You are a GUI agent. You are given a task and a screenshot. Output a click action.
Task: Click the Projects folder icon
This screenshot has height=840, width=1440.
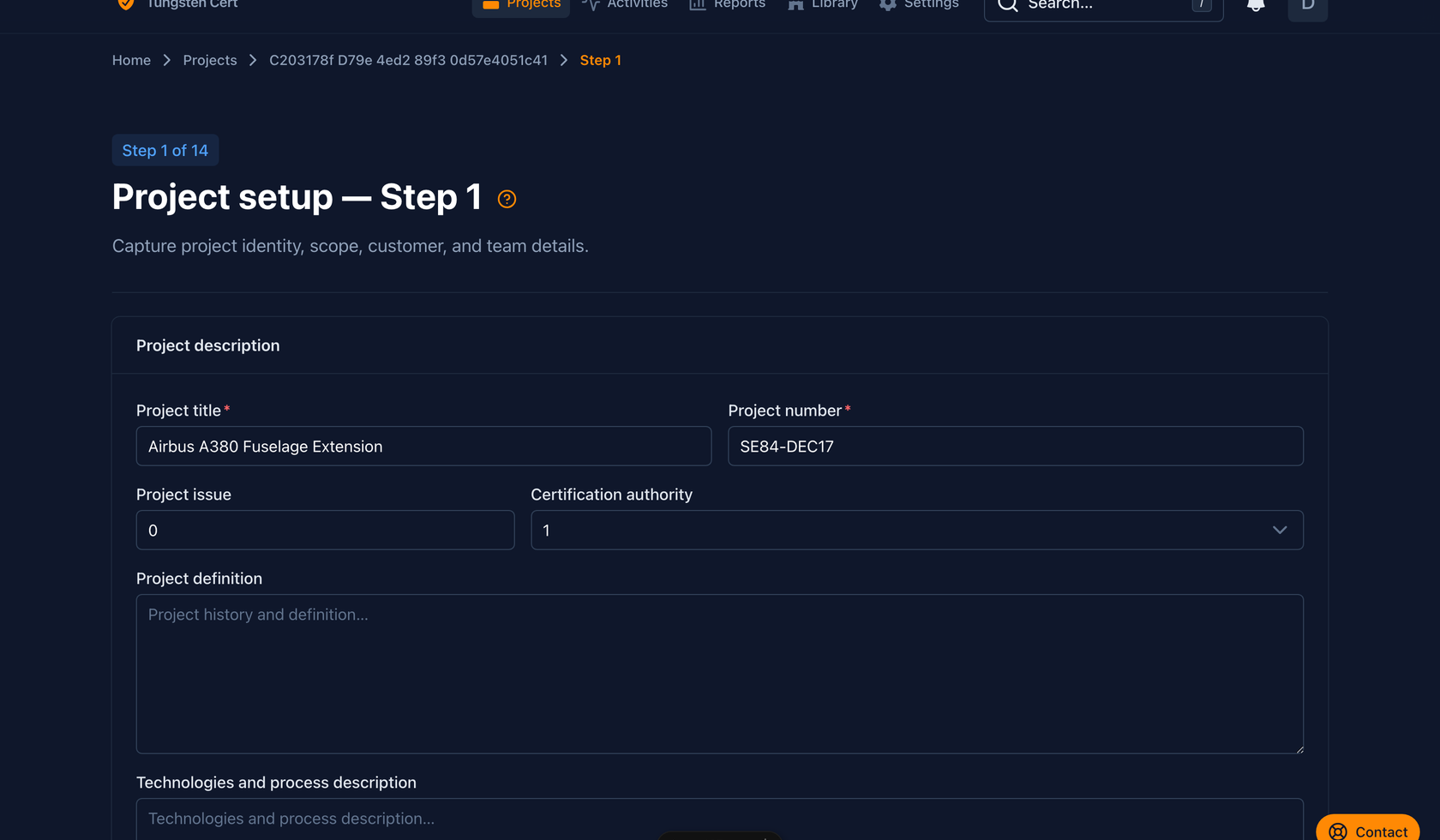(491, 4)
